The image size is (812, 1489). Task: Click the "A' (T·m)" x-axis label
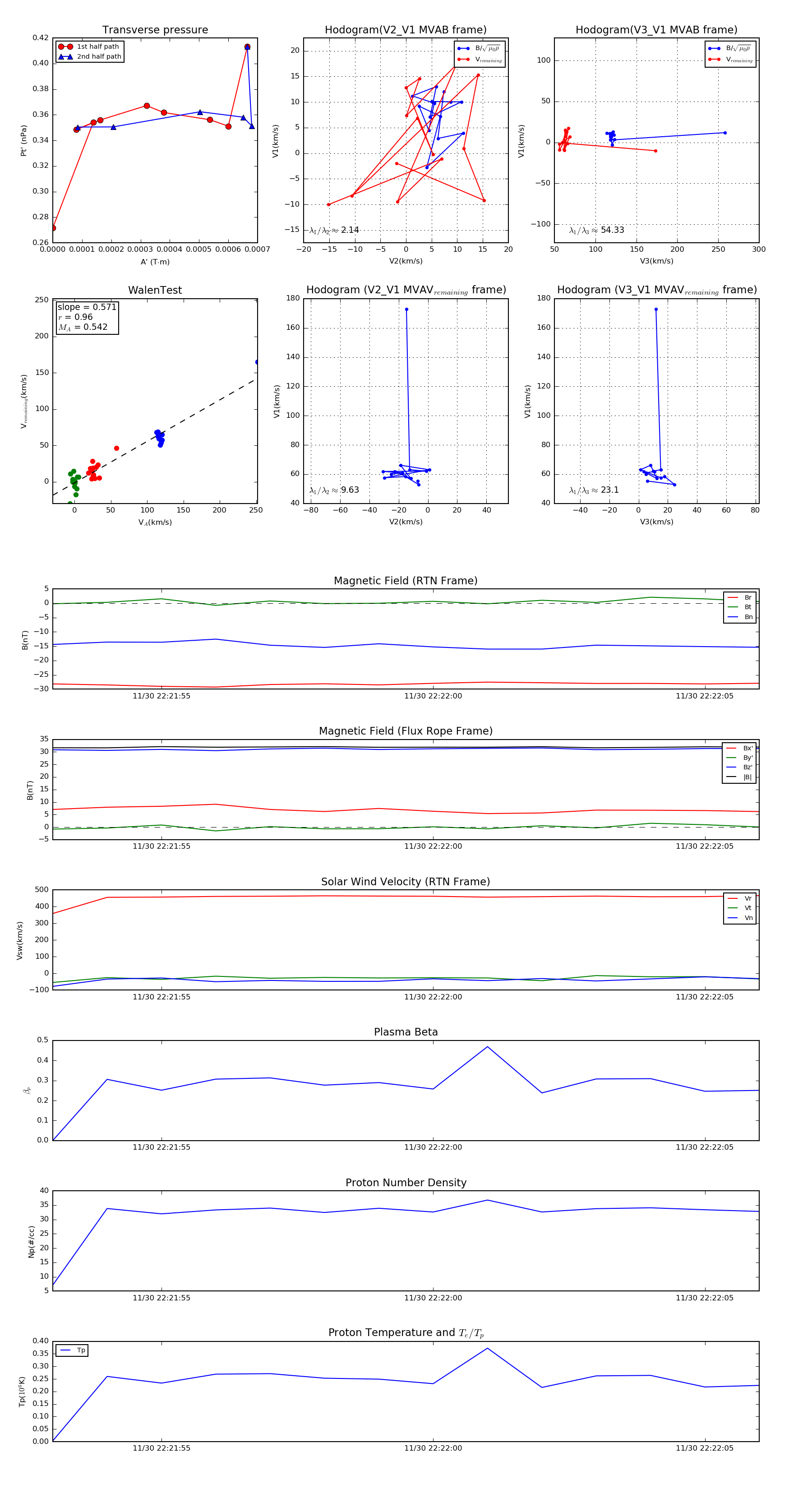[x=155, y=262]
